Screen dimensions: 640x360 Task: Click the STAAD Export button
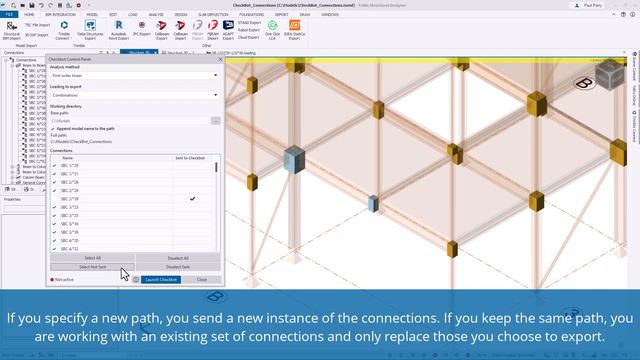pos(249,23)
